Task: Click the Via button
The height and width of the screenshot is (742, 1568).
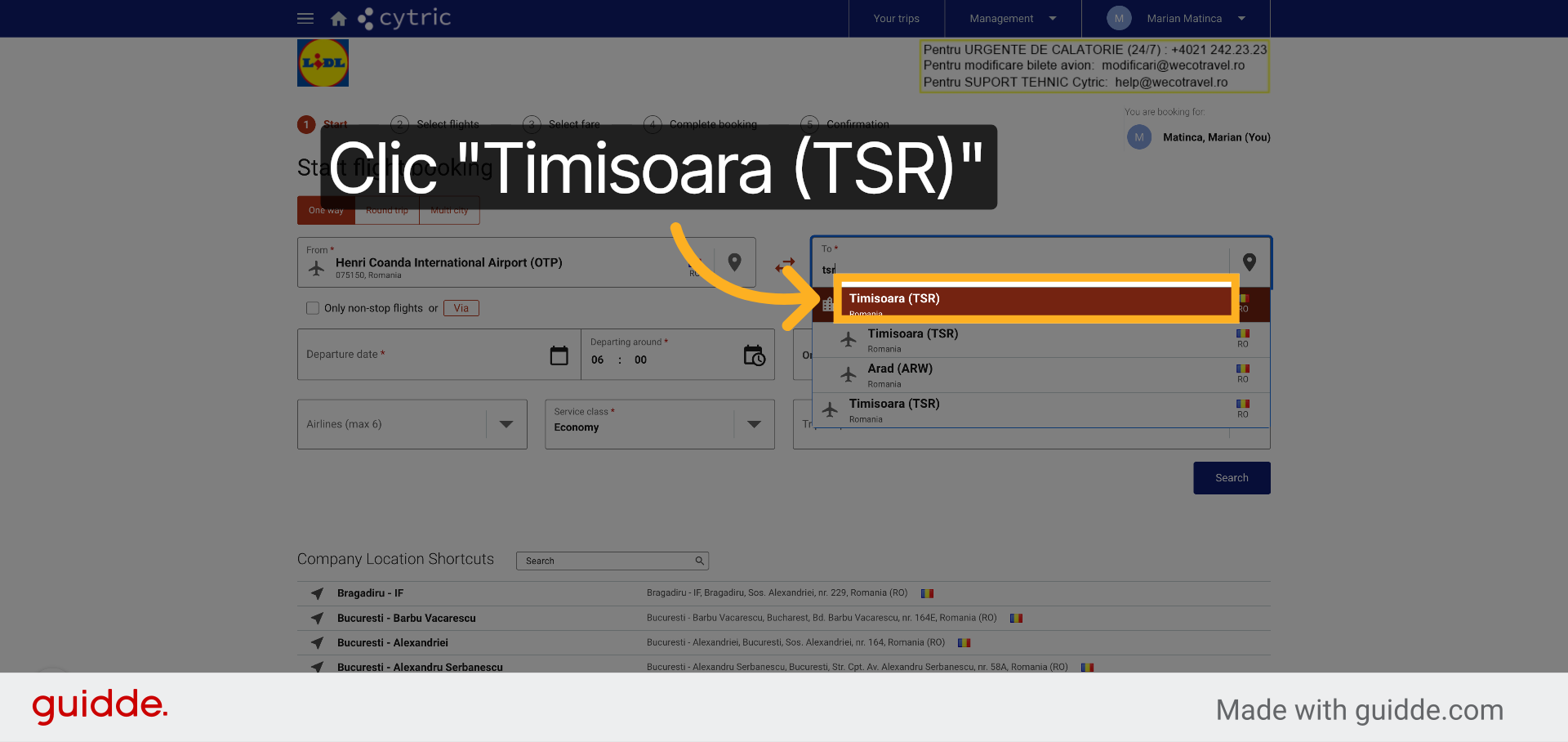Action: pyautogui.click(x=461, y=308)
